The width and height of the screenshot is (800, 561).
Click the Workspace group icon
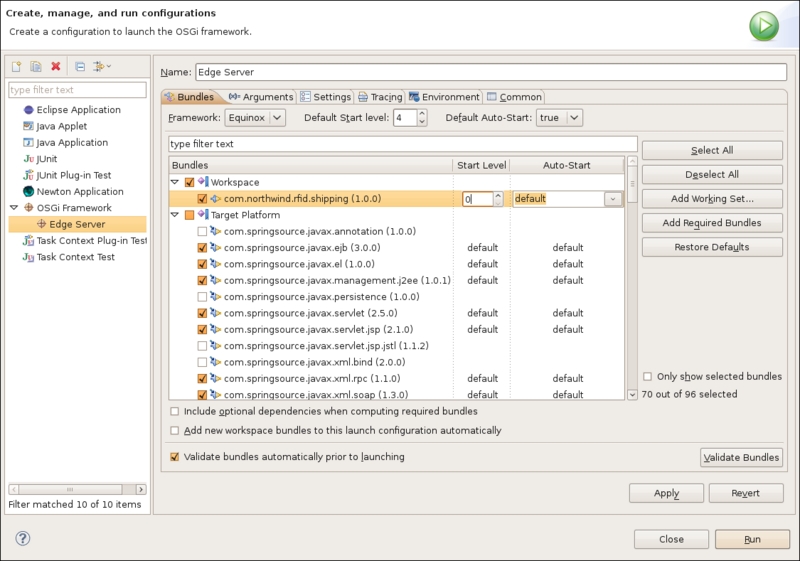[203, 182]
